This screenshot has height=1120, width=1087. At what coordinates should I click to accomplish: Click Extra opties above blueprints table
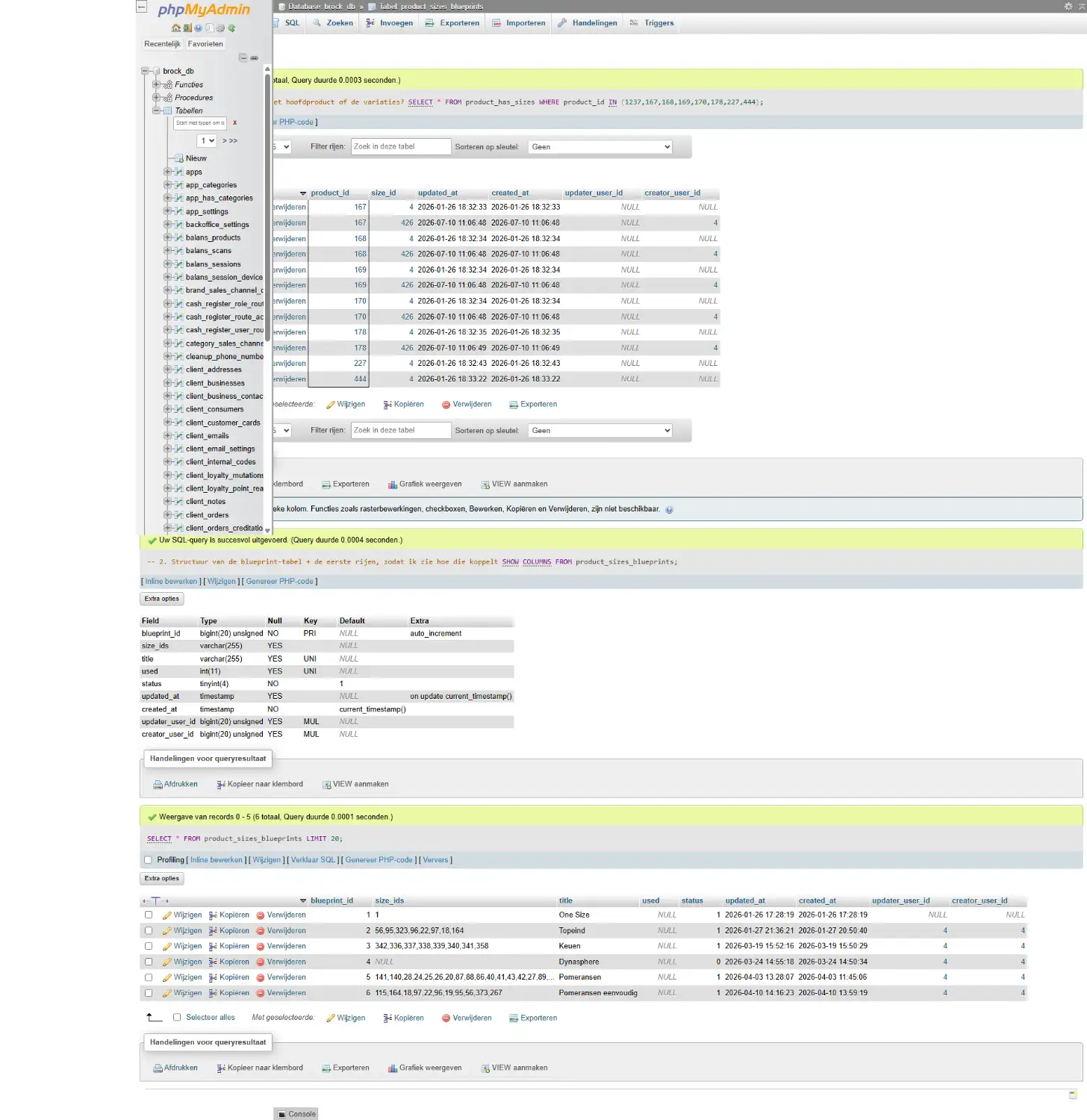click(x=162, y=879)
